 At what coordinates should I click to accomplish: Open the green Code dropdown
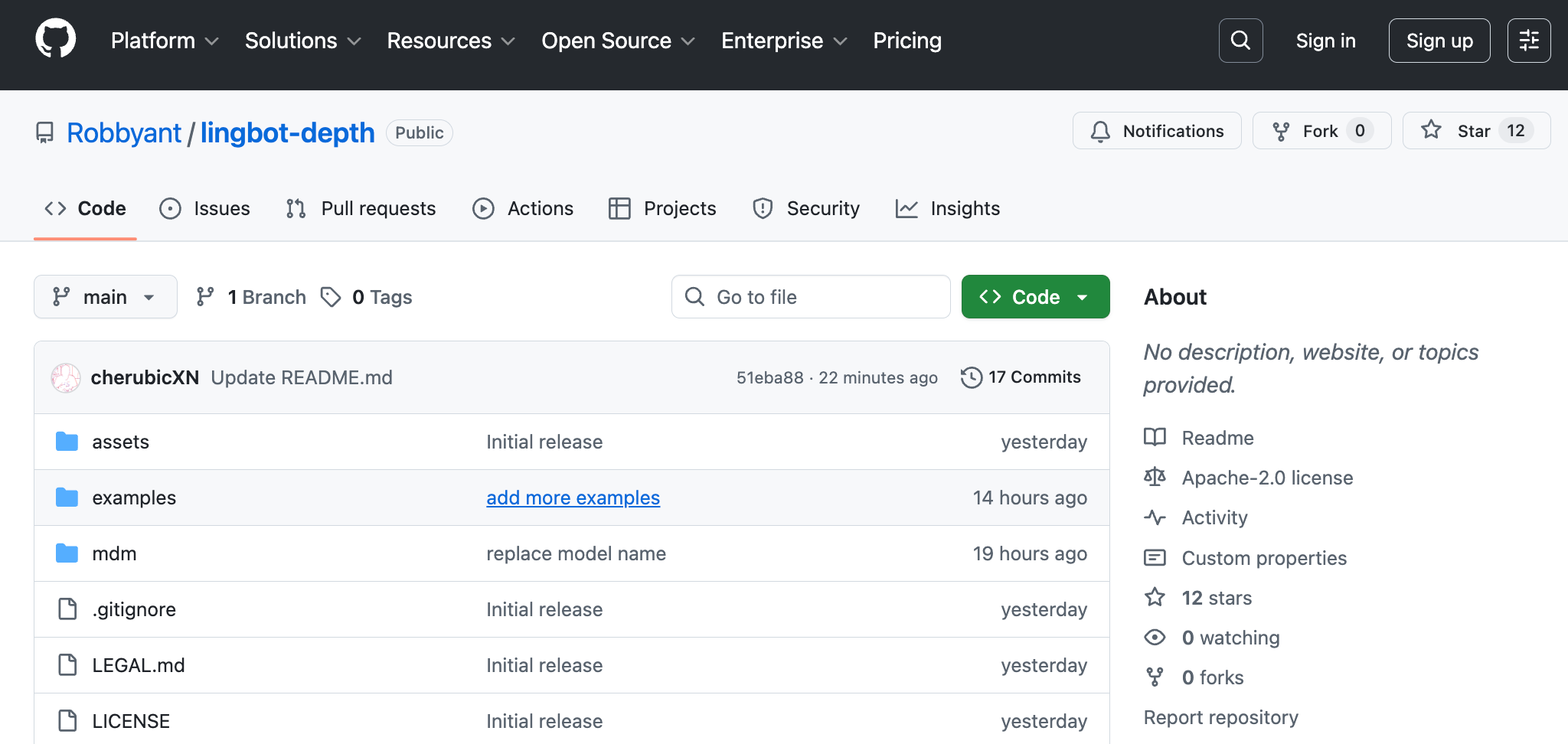[1035, 297]
